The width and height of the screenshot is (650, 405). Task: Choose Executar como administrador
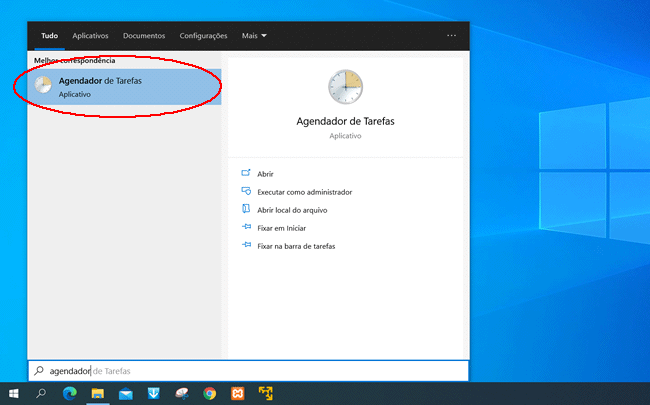coord(304,192)
